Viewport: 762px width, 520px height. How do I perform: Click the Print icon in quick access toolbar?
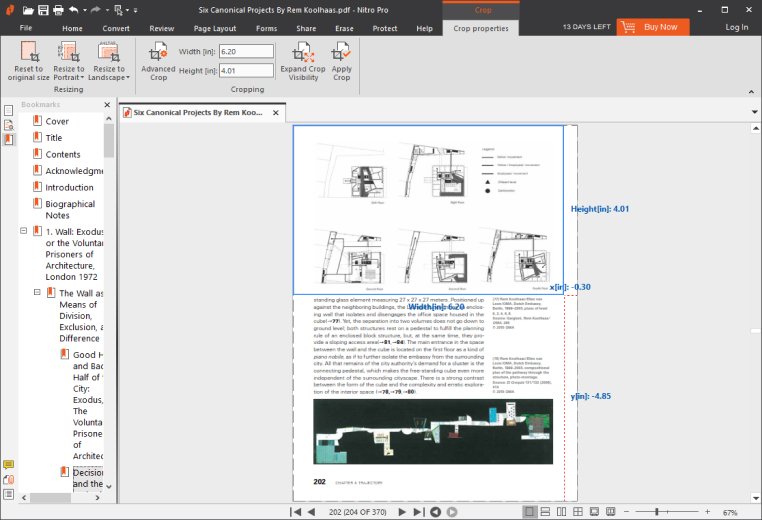[x=58, y=10]
